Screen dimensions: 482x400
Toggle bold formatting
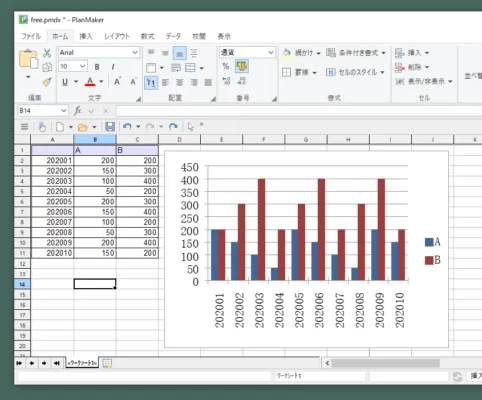97,67
